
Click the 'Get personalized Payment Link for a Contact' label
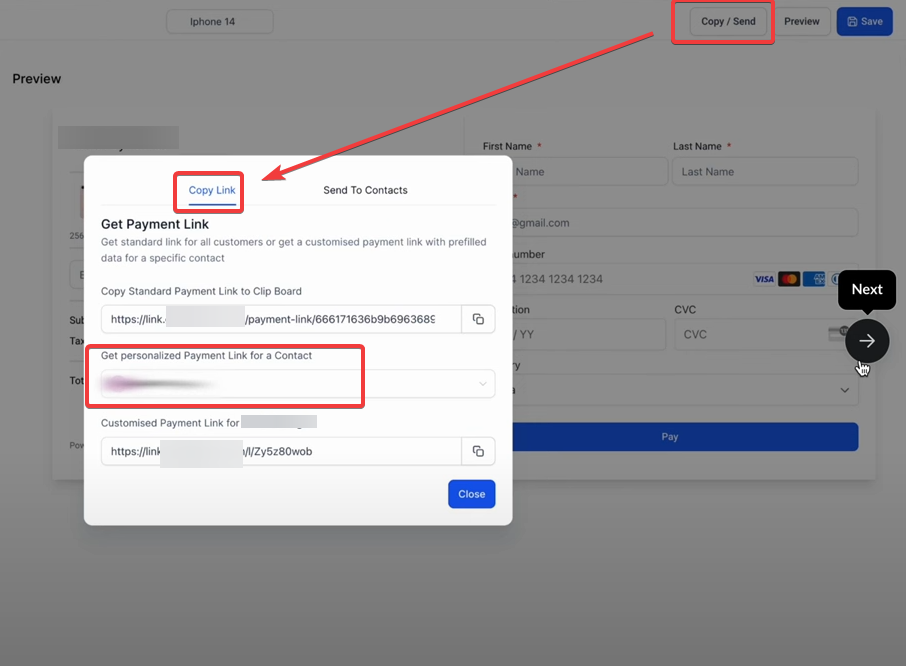pyautogui.click(x=206, y=356)
